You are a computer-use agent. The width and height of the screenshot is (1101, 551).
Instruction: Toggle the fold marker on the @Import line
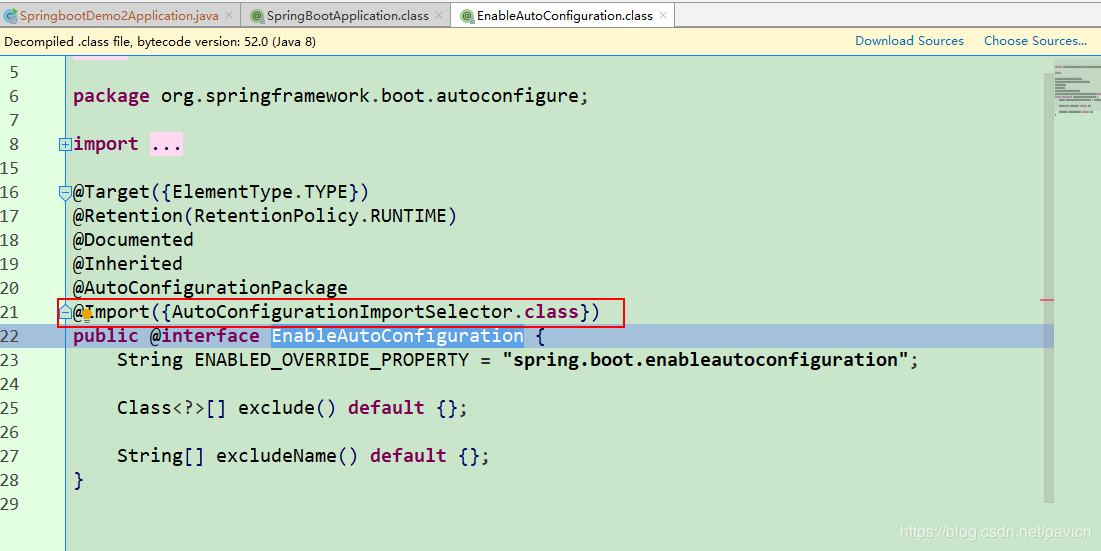click(65, 312)
